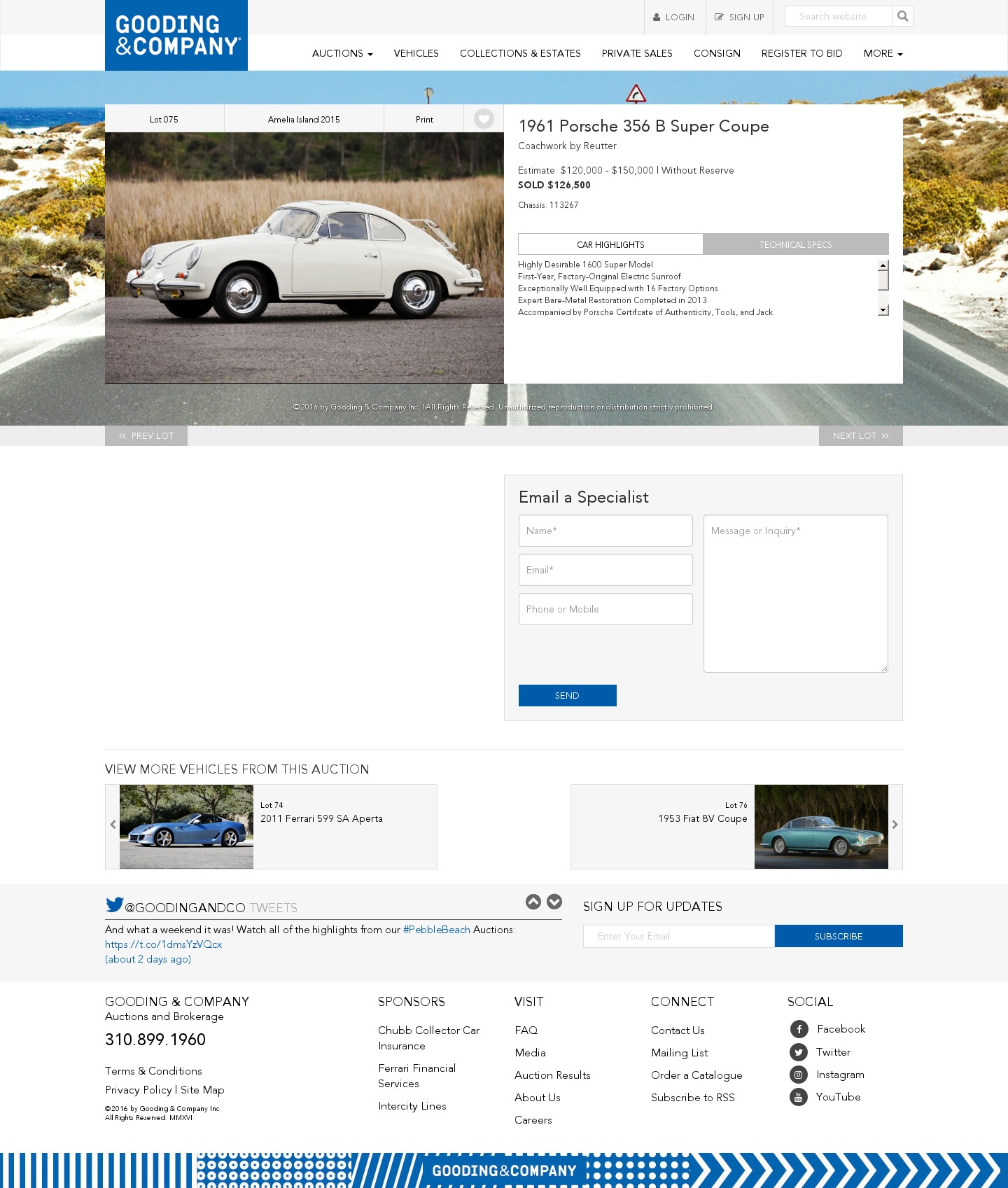1008x1188 pixels.
Task: Open the Auctions dropdown menu
Action: click(342, 53)
